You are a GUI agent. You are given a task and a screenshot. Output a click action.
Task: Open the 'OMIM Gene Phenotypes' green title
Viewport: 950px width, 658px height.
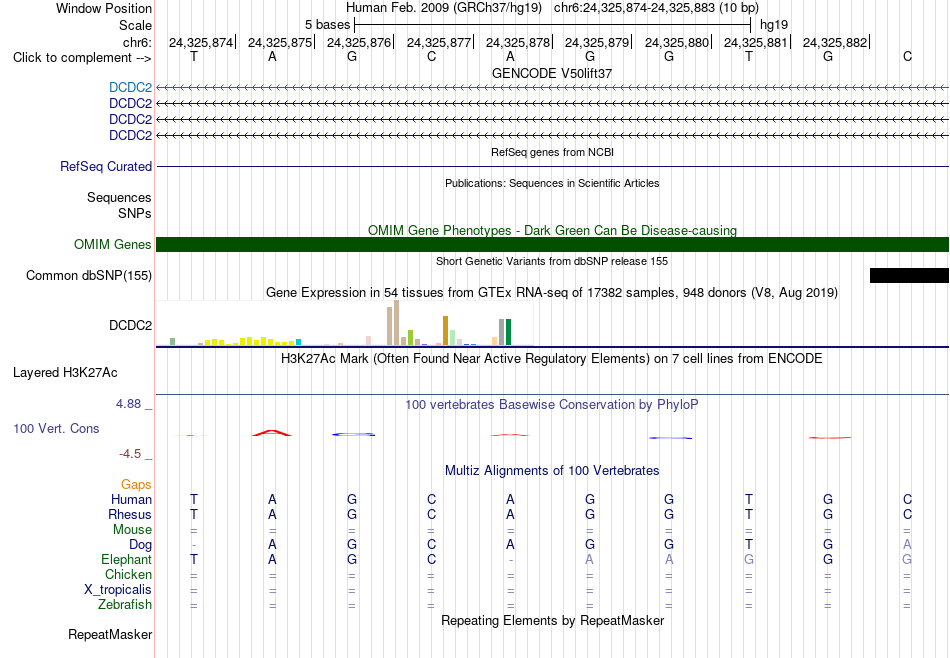[552, 231]
